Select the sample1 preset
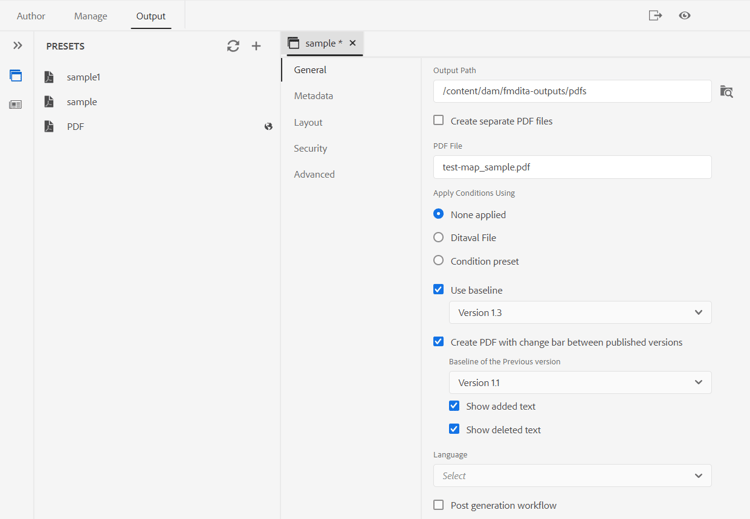 point(83,77)
